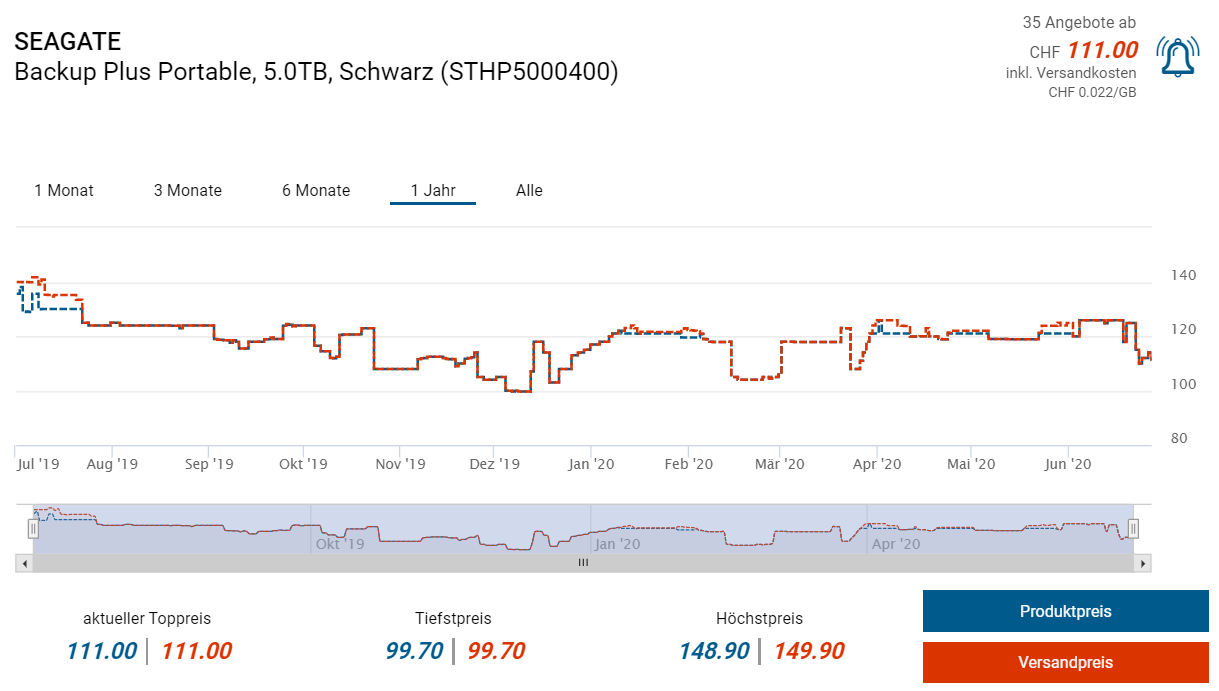Screen dimensions: 1219x691
Task: Select the "1 Jahr" time range
Action: pyautogui.click(x=432, y=190)
